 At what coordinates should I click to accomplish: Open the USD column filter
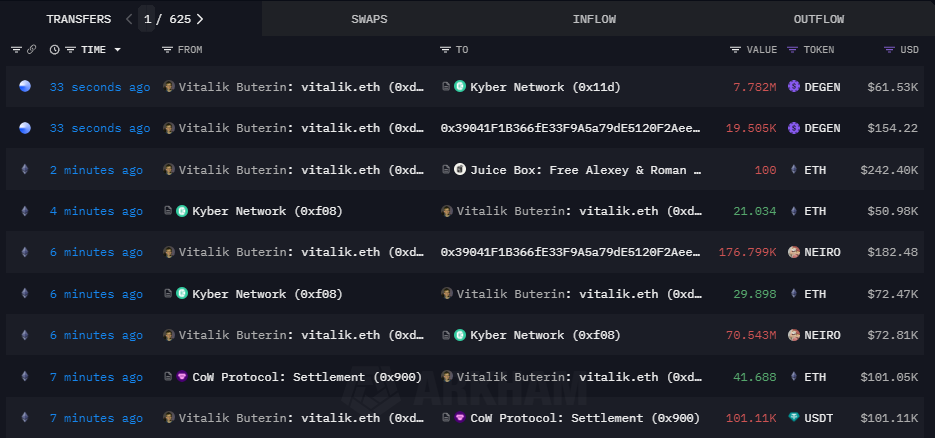[x=889, y=50]
